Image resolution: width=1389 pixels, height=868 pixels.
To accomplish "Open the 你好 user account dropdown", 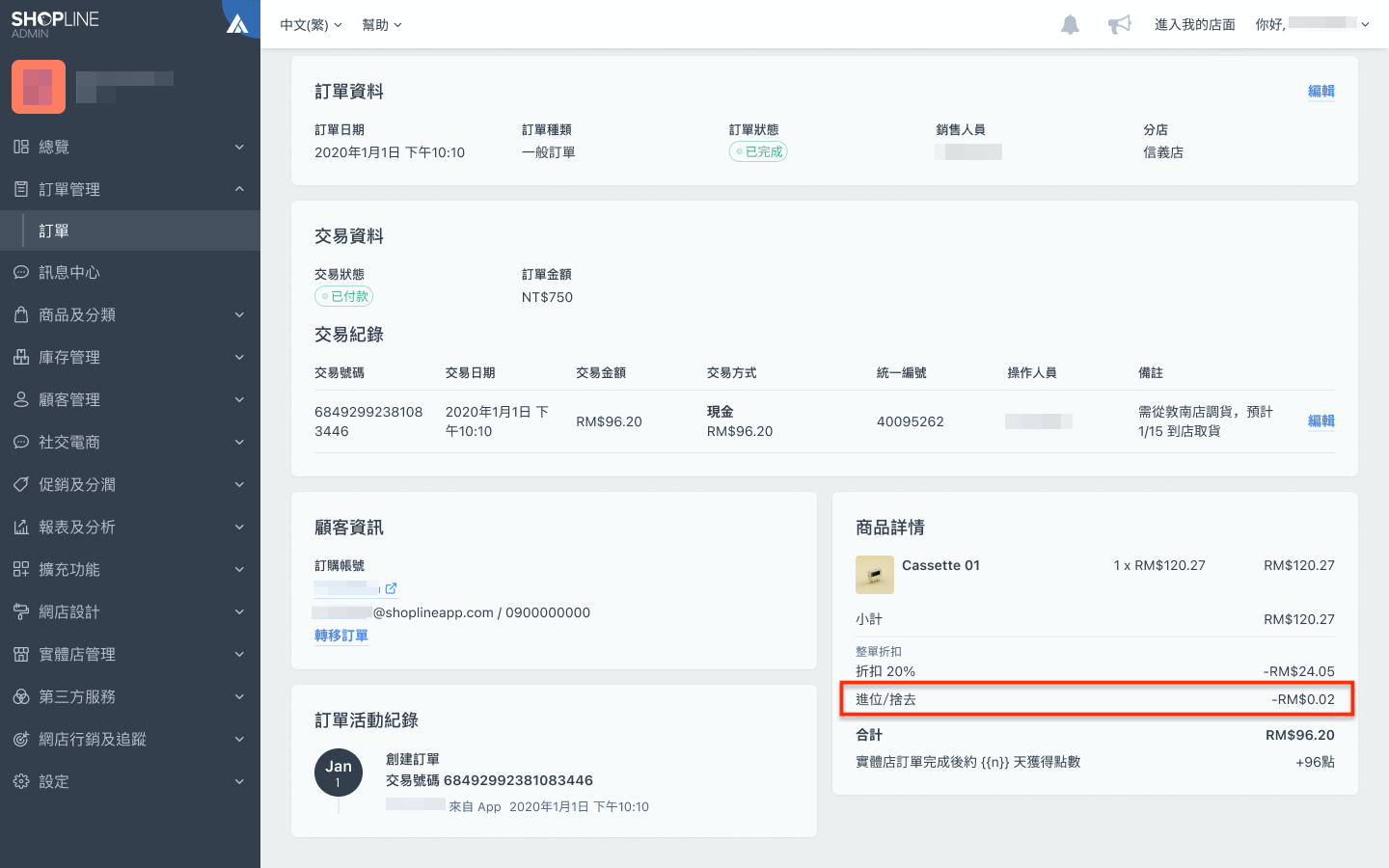I will pos(1312,24).
